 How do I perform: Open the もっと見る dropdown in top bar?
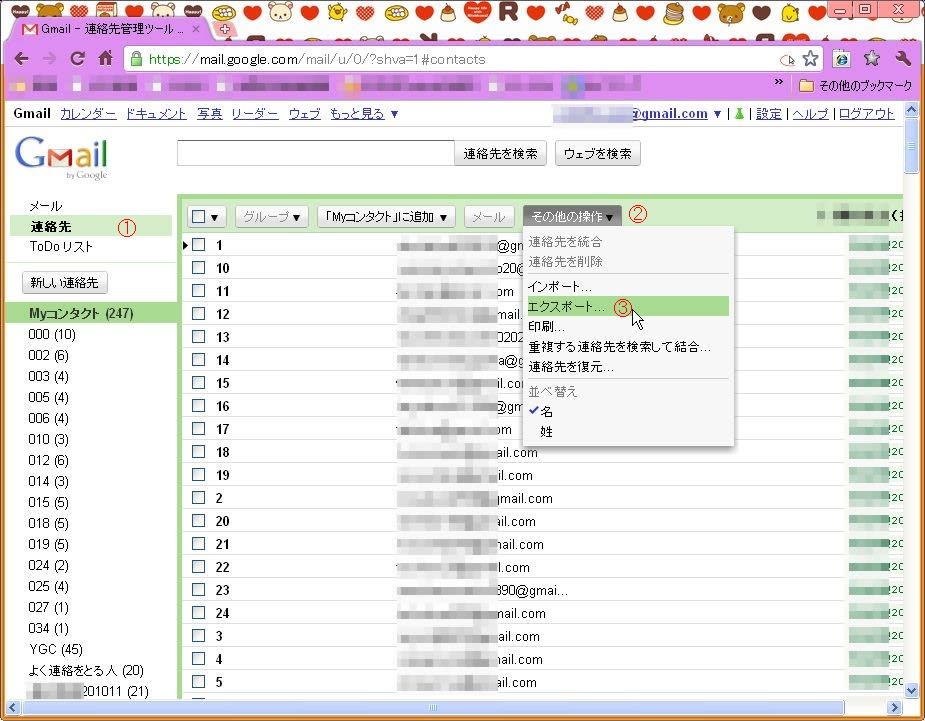point(364,114)
